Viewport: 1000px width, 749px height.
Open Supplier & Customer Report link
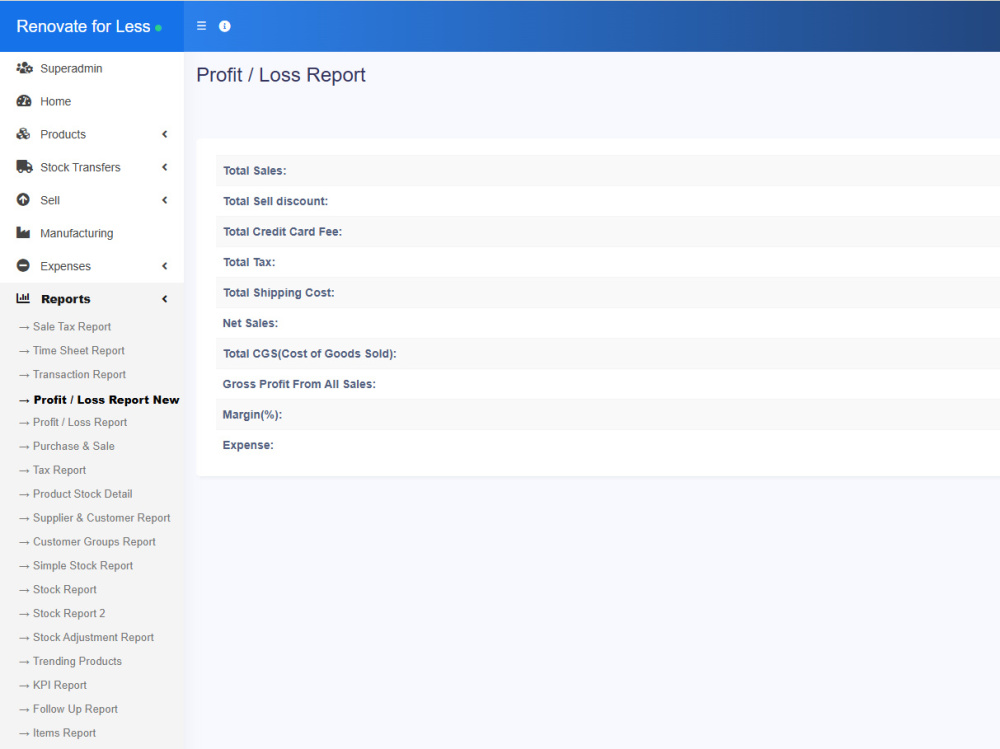point(101,518)
